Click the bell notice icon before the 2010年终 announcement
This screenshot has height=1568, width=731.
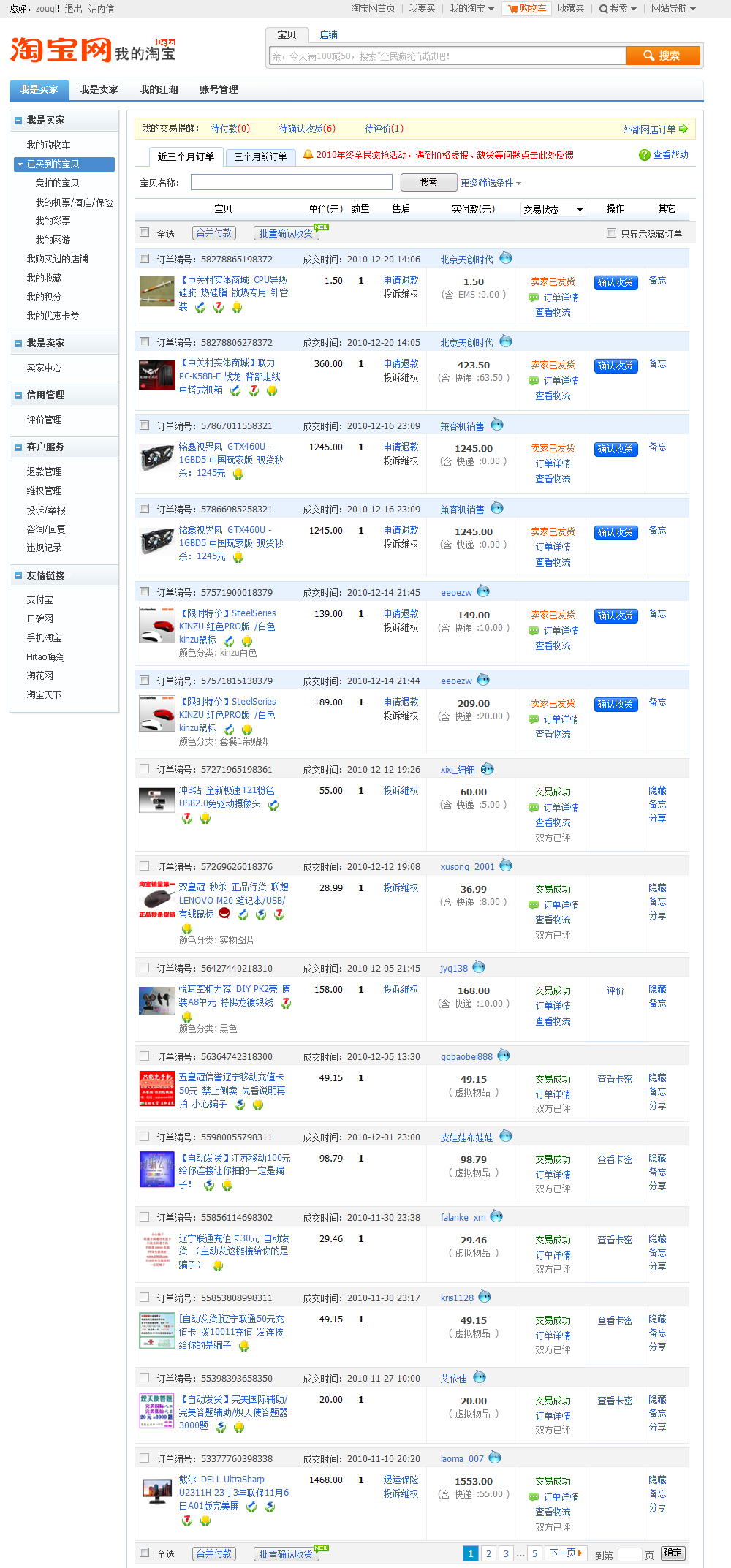[x=308, y=155]
